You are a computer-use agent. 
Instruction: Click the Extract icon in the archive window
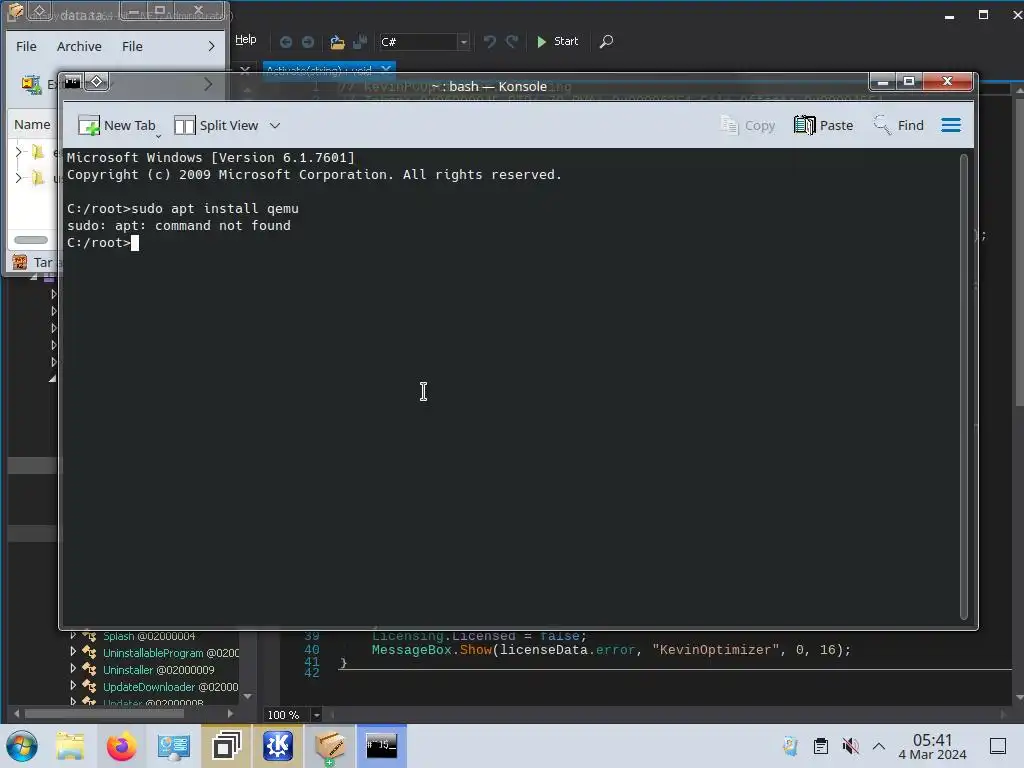point(31,84)
